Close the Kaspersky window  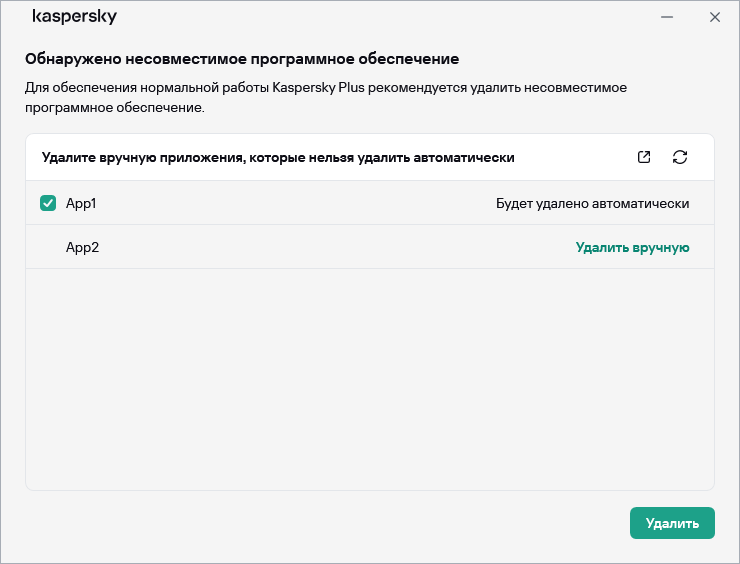(x=714, y=17)
